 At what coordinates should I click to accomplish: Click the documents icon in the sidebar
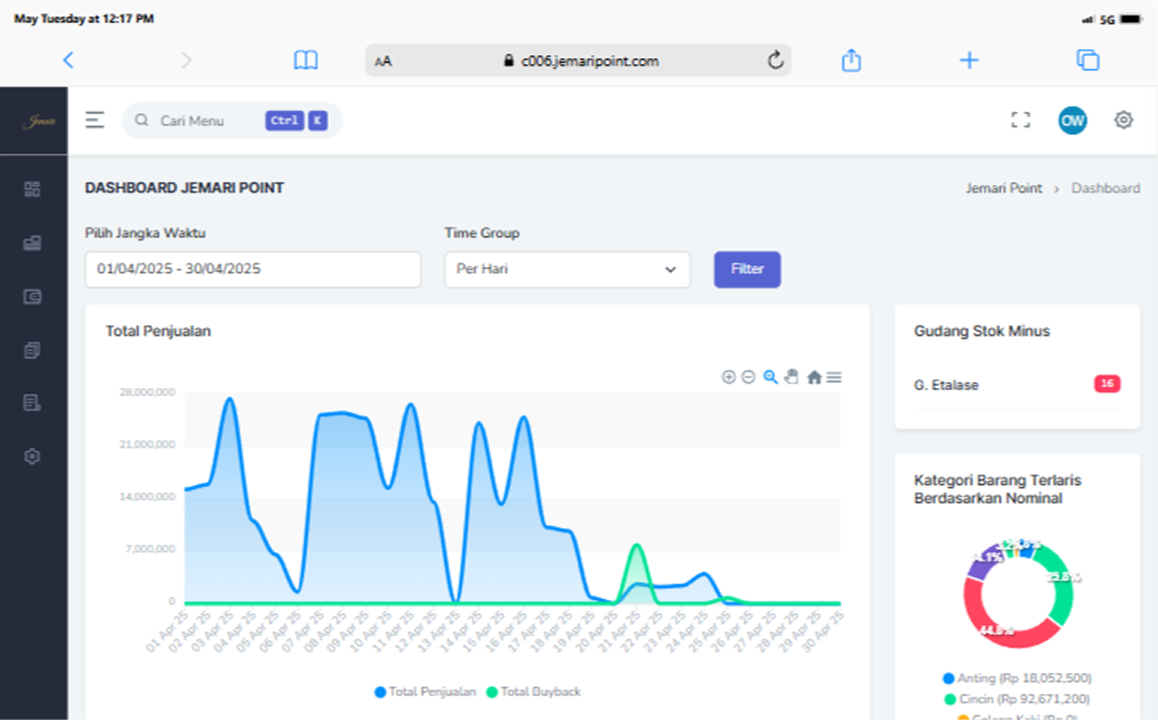pos(32,349)
